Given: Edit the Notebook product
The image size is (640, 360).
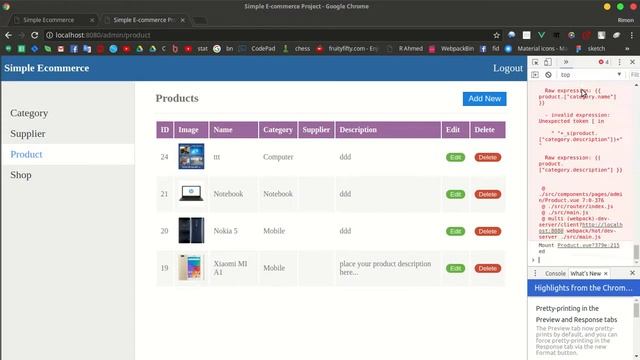Looking at the screenshot, I should click(x=456, y=194).
